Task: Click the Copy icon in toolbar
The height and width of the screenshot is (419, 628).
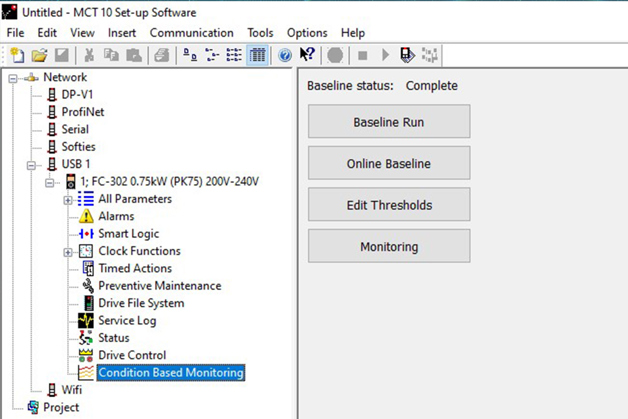Action: point(111,55)
